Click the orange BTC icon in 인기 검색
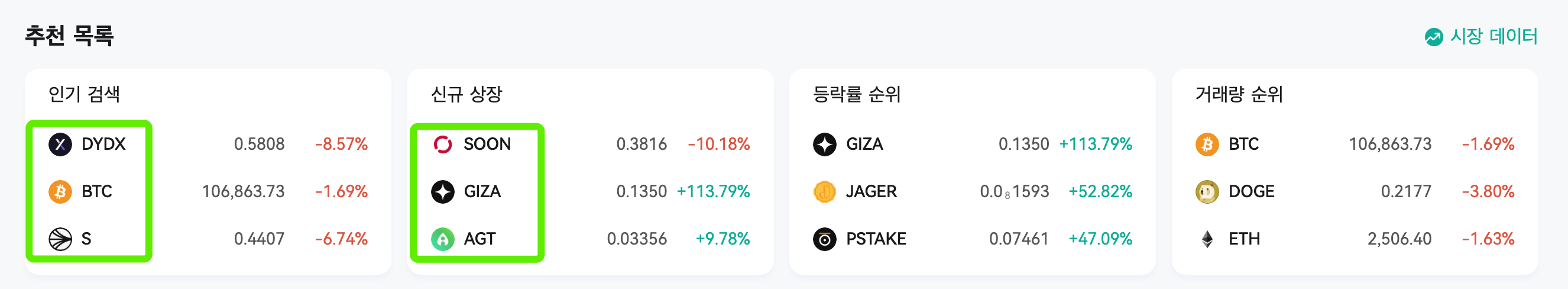The height and width of the screenshot is (289, 1568). click(60, 191)
